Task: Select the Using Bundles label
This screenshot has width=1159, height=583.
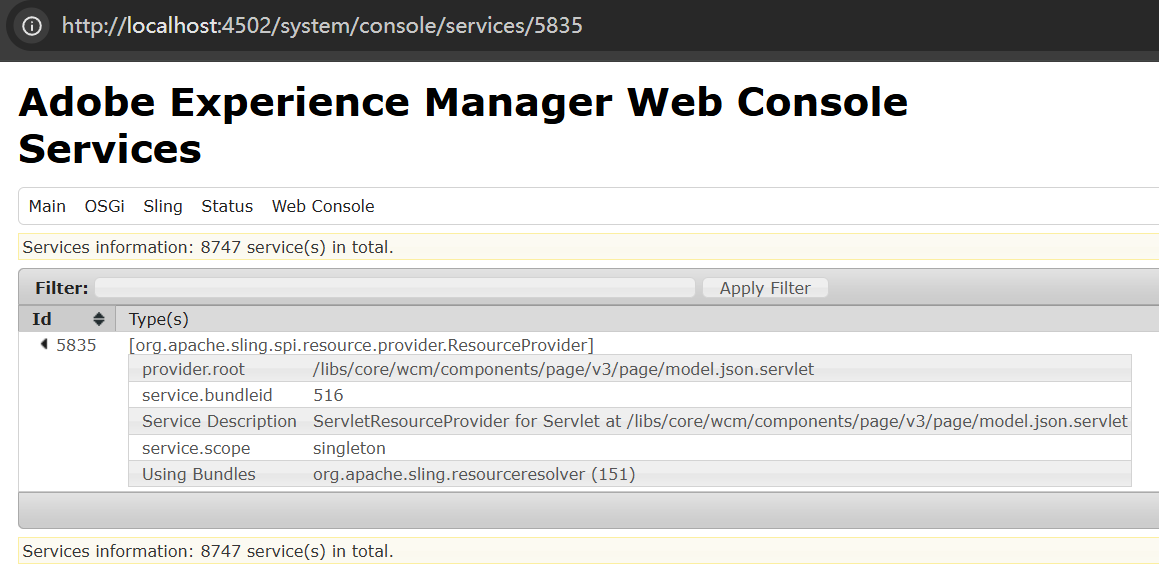Action: tap(199, 474)
